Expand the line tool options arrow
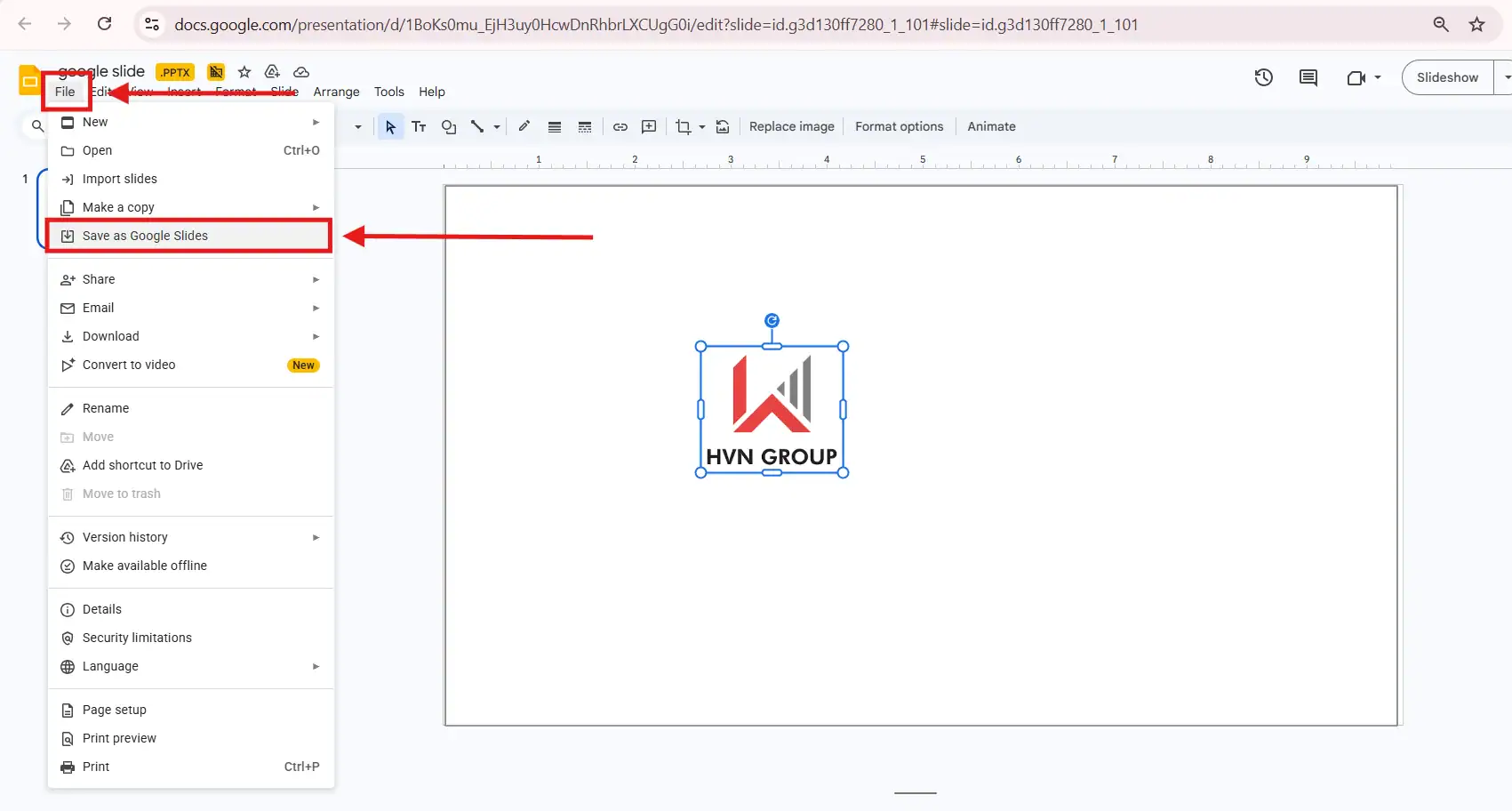Viewport: 1512px width, 811px height. point(497,127)
